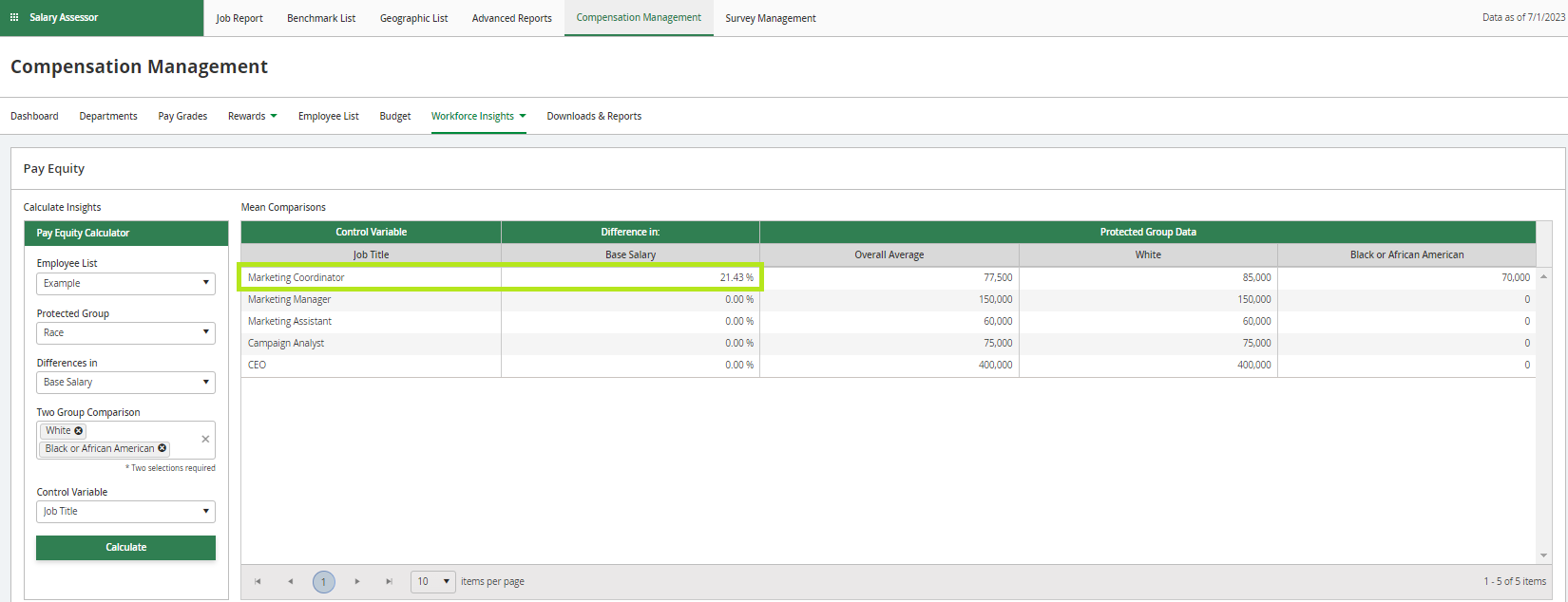Click the 77,500 overall average value
This screenshot has height=602, width=1568.
click(x=998, y=277)
